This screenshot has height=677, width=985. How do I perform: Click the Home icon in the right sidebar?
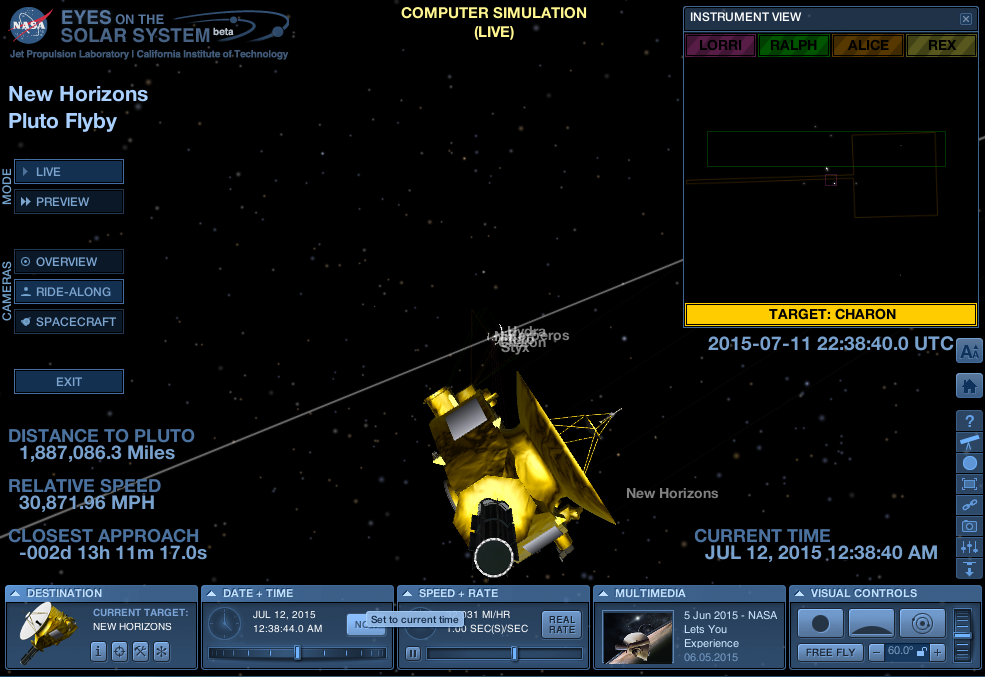point(969,385)
